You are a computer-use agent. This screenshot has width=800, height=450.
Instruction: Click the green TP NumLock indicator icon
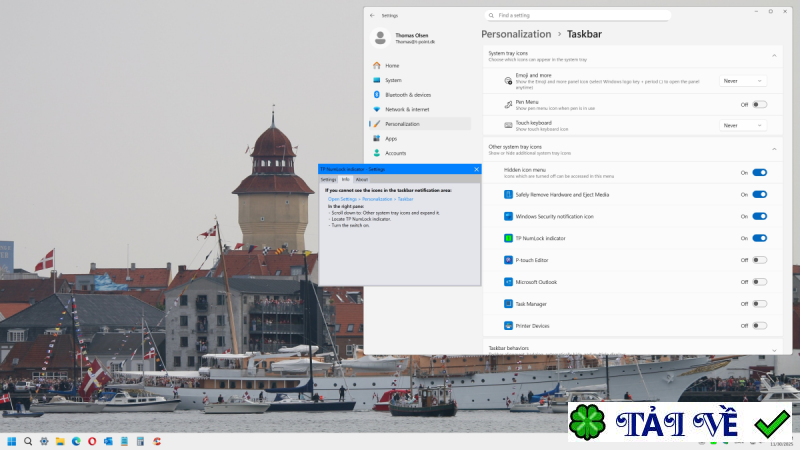tap(508, 238)
